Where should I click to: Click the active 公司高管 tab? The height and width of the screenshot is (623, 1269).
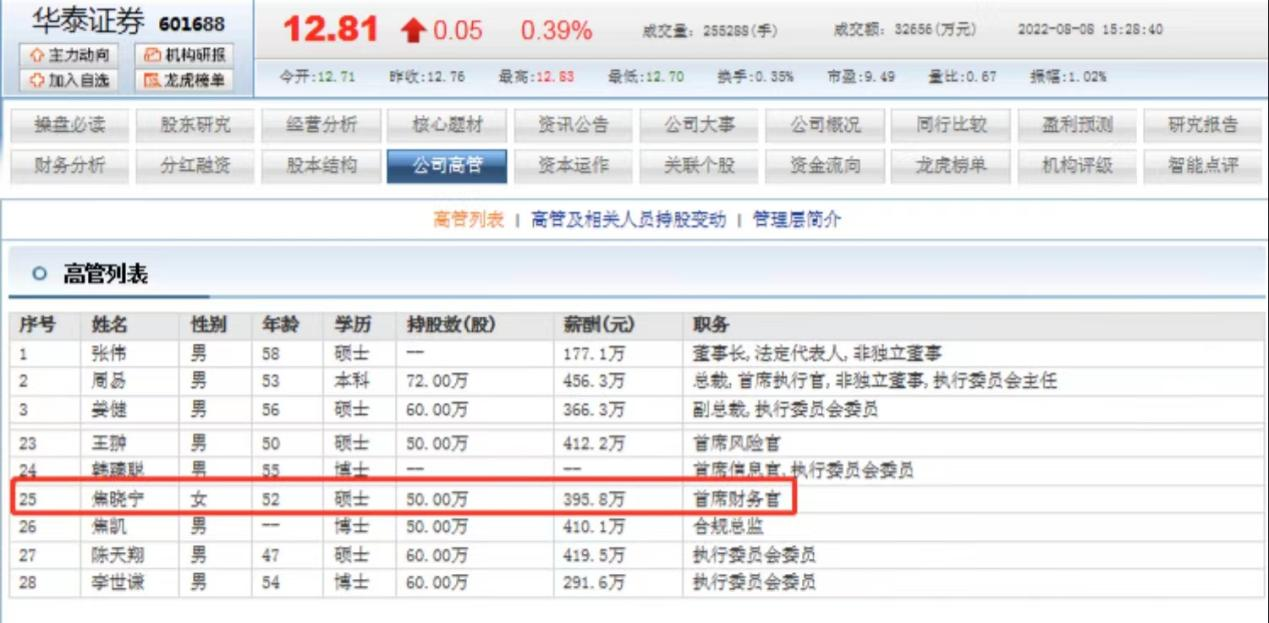(447, 166)
